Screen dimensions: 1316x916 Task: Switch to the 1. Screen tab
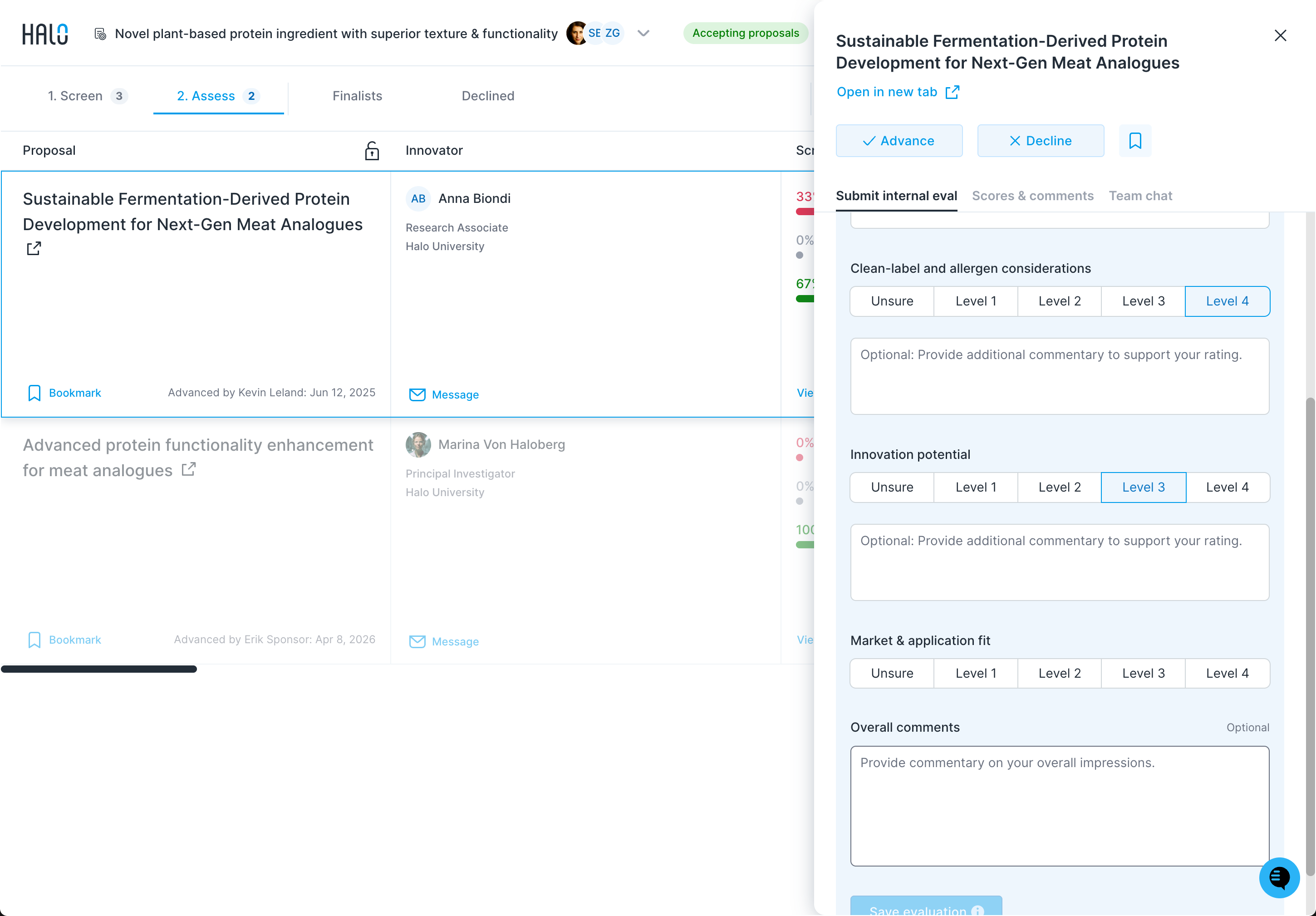(87, 96)
